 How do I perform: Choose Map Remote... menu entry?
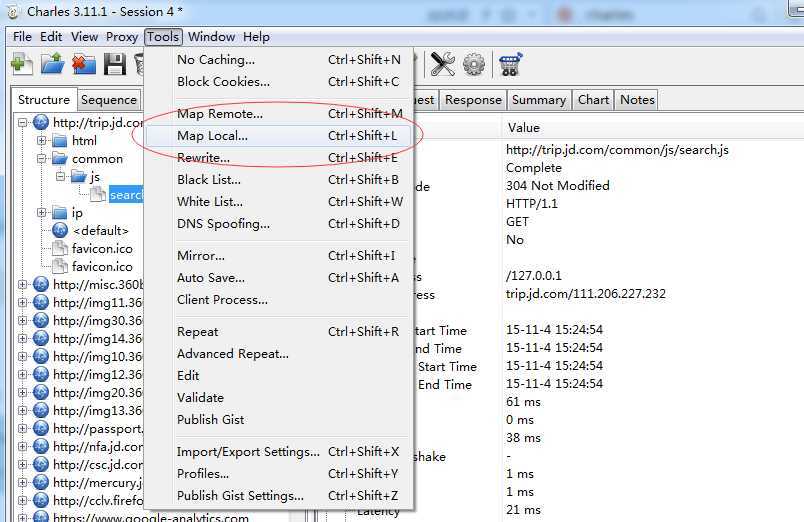(279, 114)
